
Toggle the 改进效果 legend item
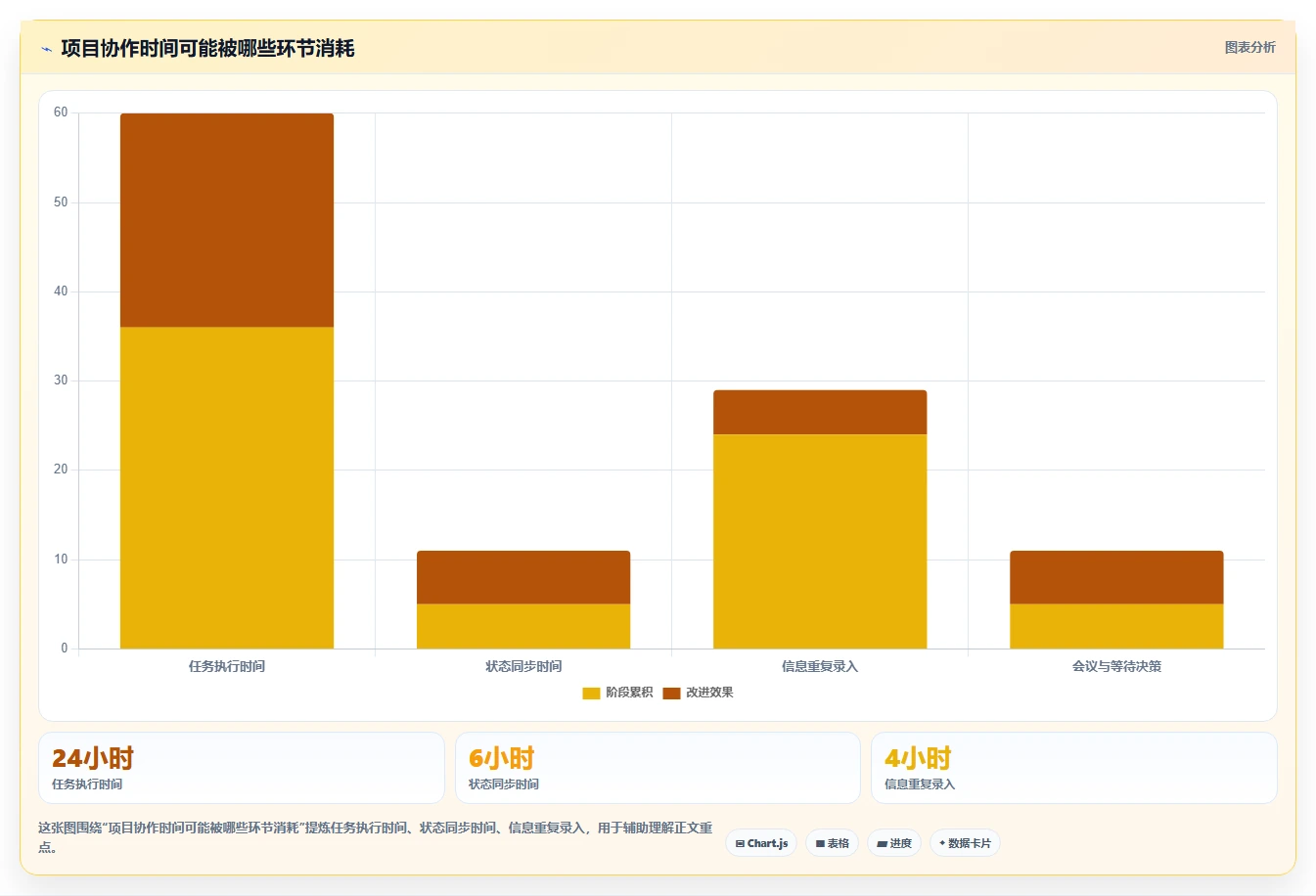click(x=698, y=693)
